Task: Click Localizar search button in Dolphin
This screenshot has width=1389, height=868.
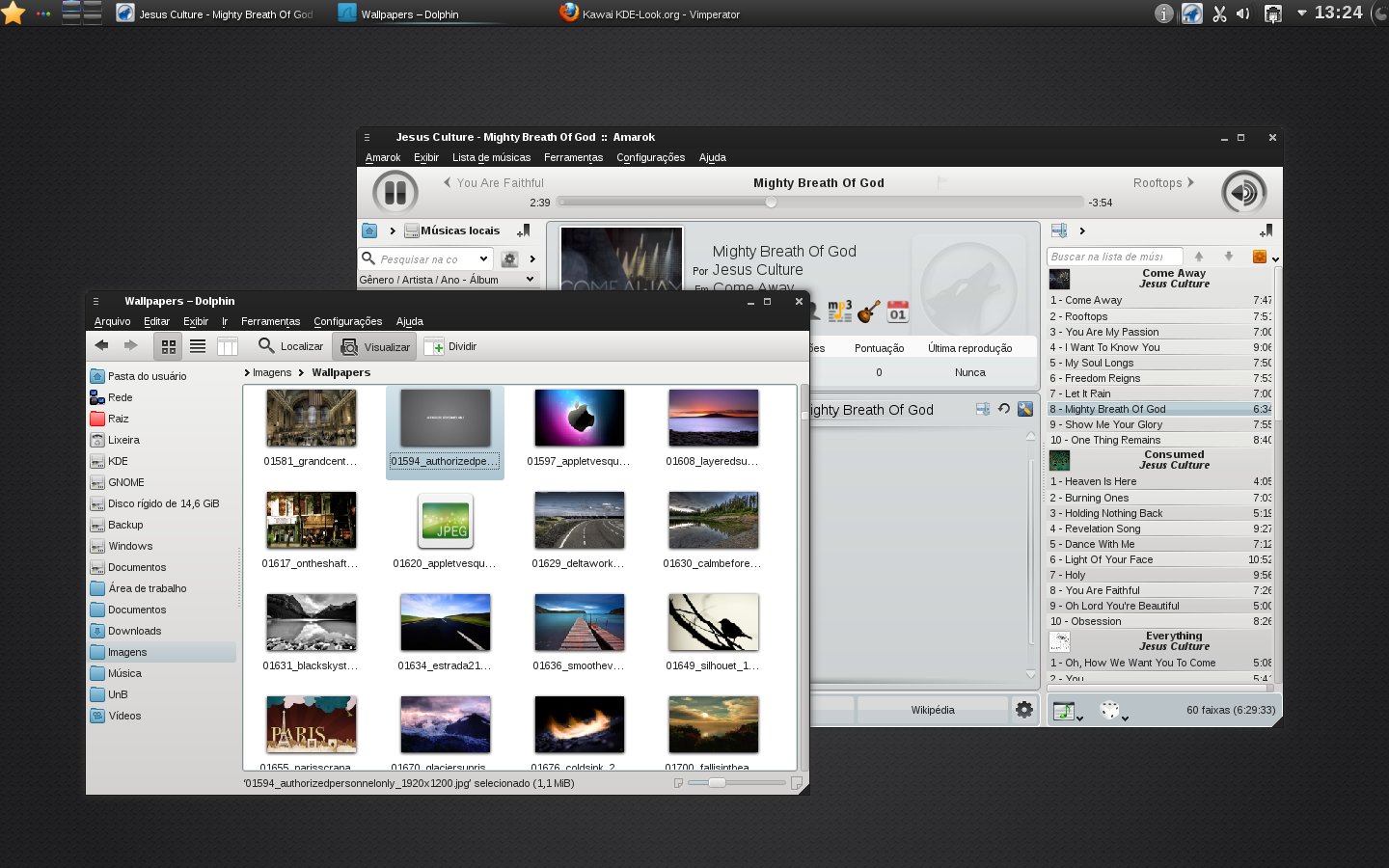Action: 290,346
